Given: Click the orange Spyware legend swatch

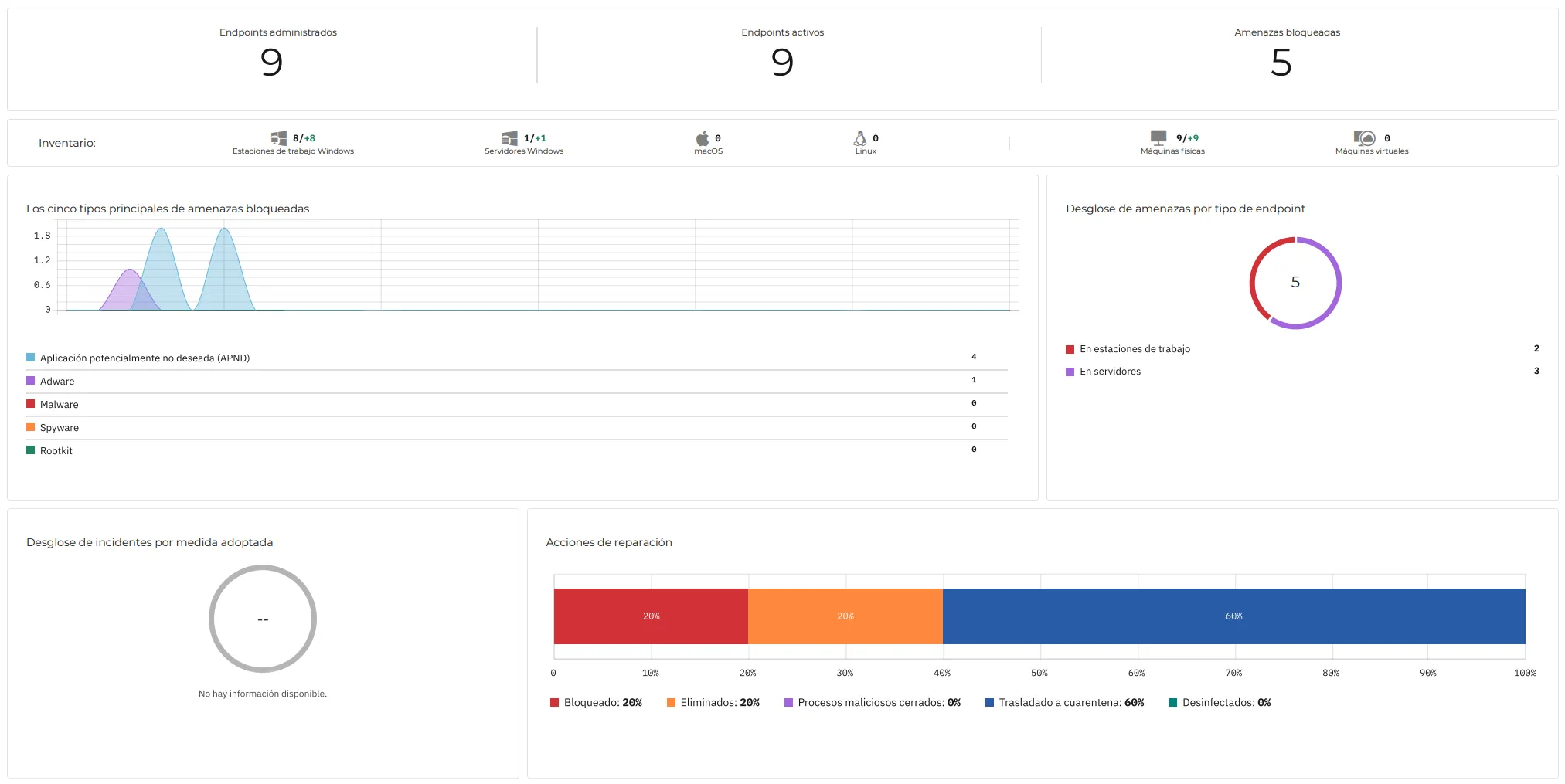Looking at the screenshot, I should (x=31, y=427).
